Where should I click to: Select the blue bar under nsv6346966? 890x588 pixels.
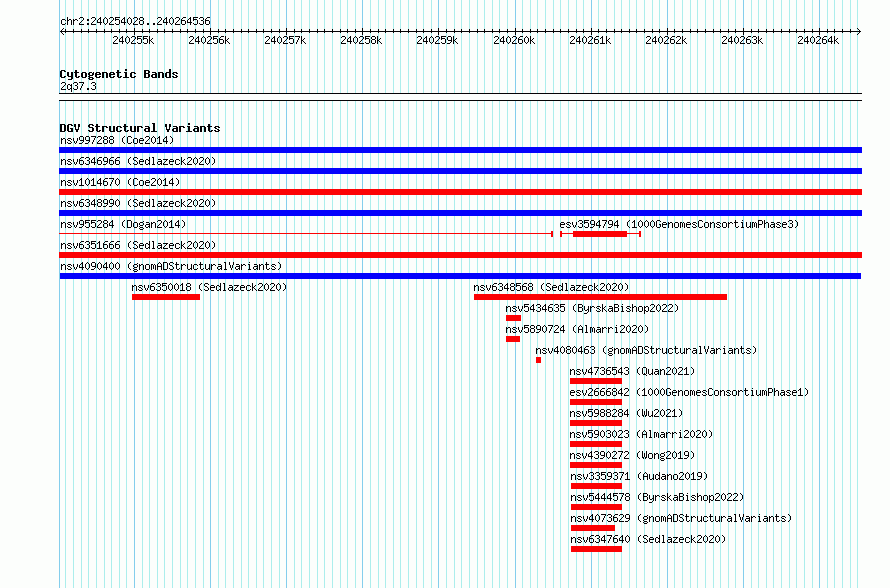460,171
